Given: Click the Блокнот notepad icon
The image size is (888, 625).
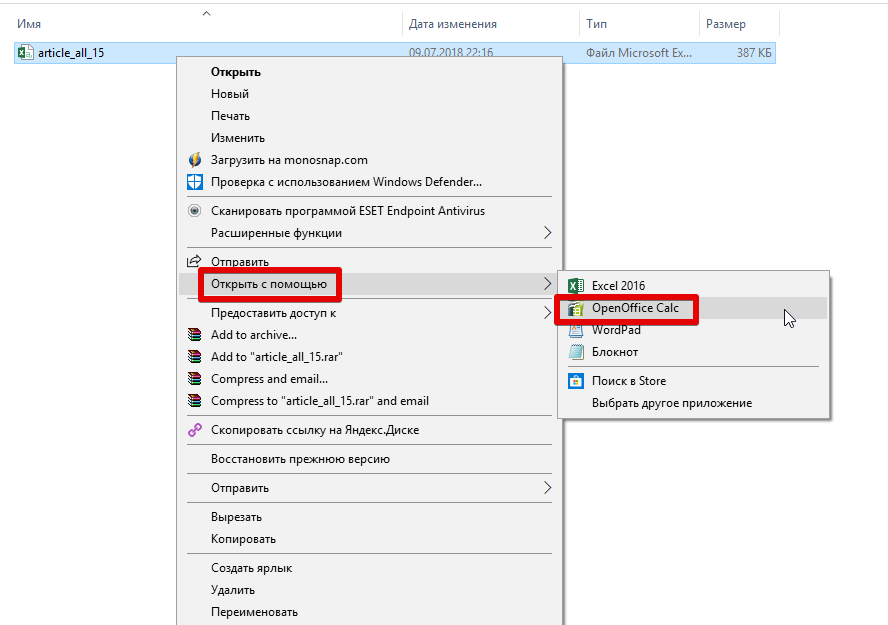Looking at the screenshot, I should click(576, 352).
